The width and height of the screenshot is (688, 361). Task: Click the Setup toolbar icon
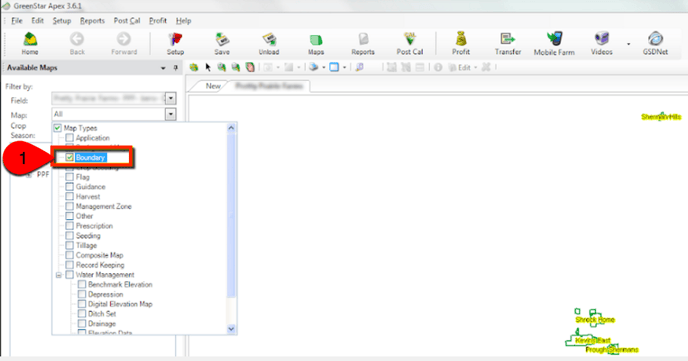coord(175,43)
